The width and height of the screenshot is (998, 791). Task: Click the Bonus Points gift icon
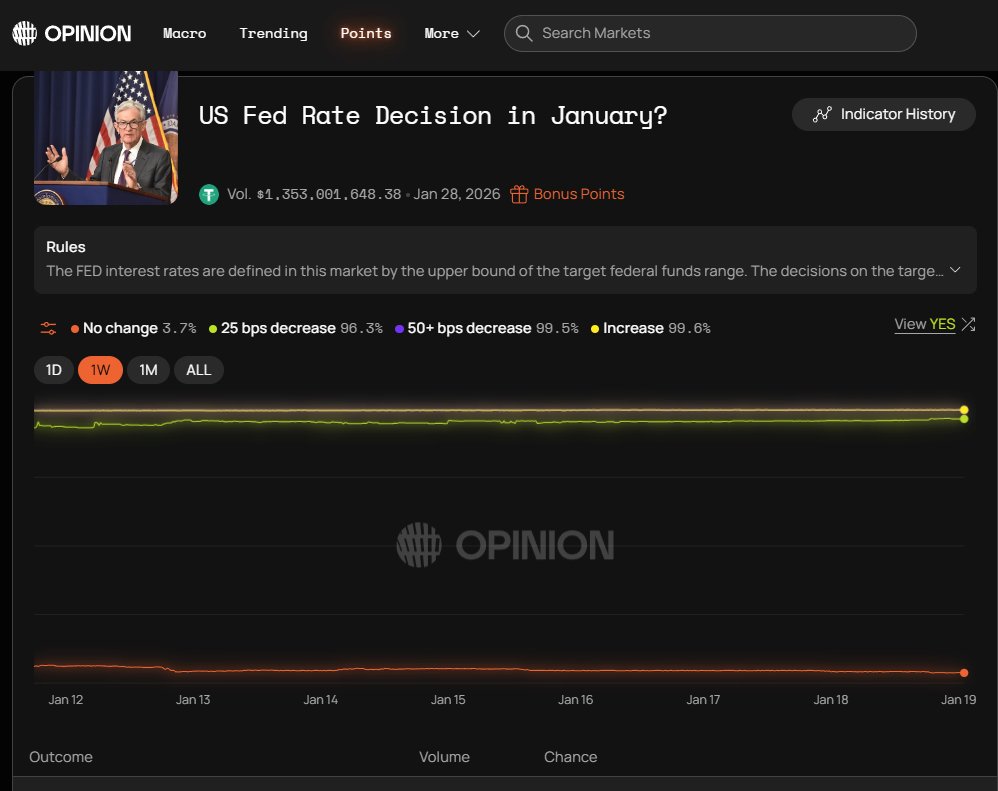519,194
